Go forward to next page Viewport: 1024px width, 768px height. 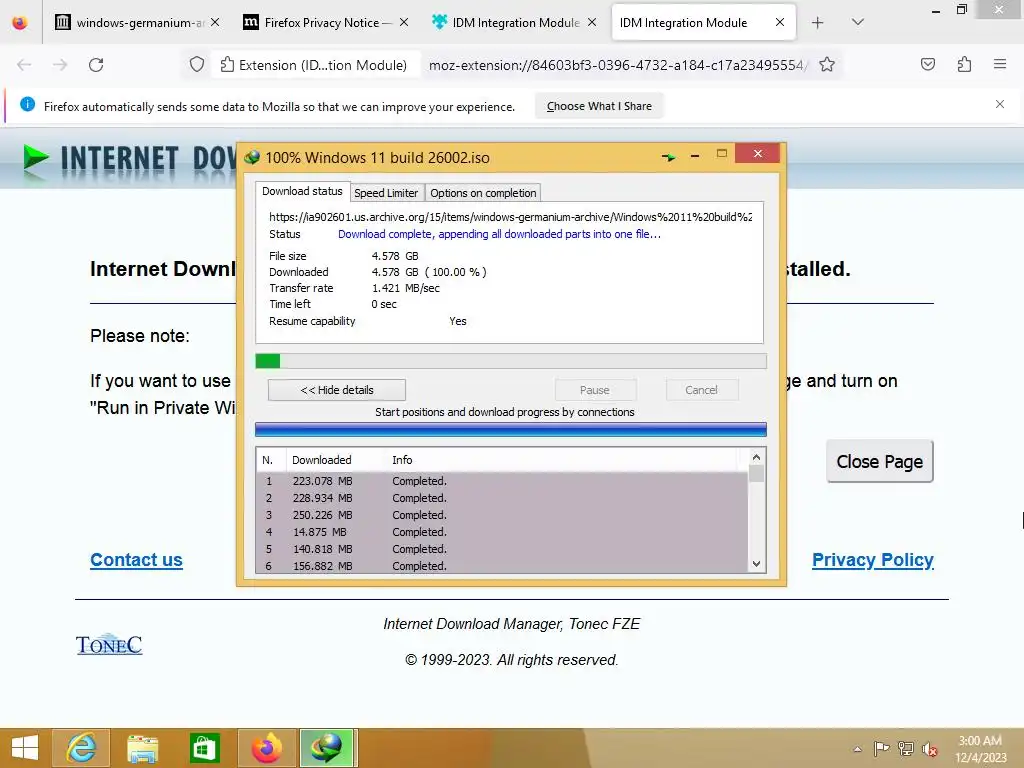click(x=60, y=65)
